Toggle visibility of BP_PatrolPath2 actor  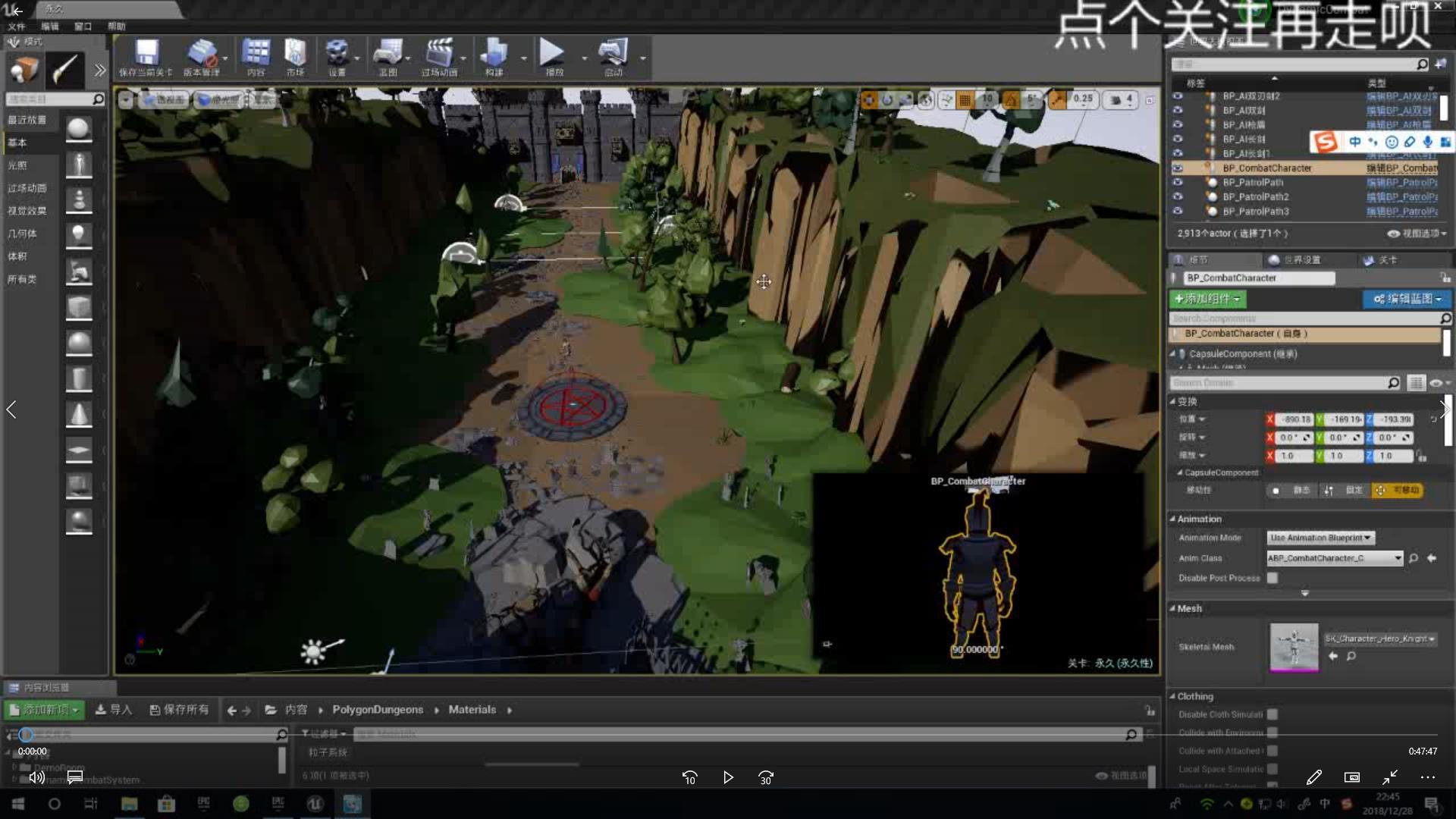coord(1178,197)
